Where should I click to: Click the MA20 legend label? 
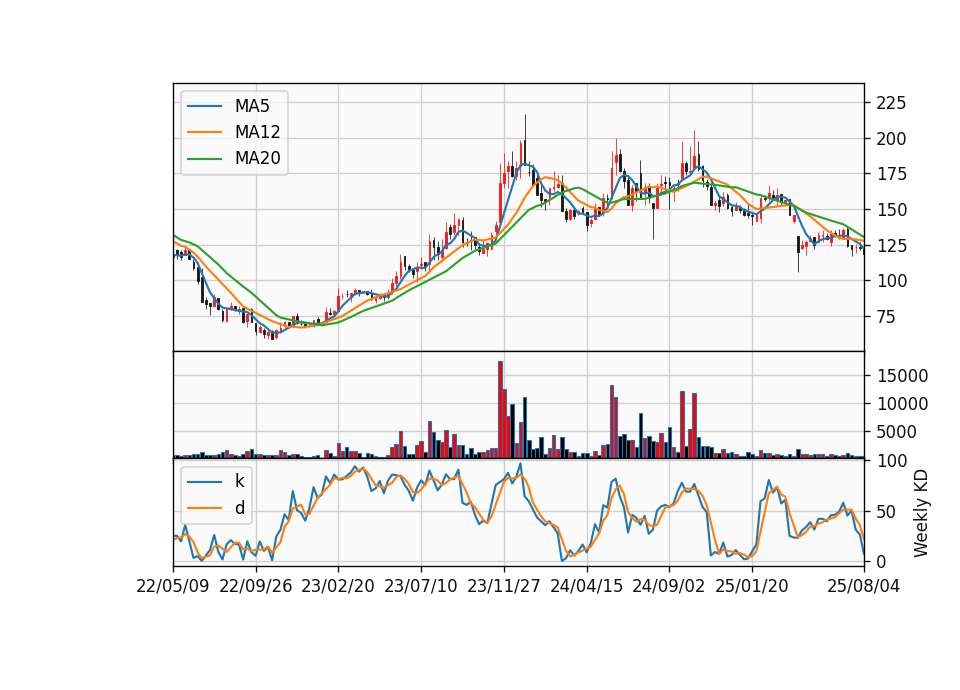[257, 158]
